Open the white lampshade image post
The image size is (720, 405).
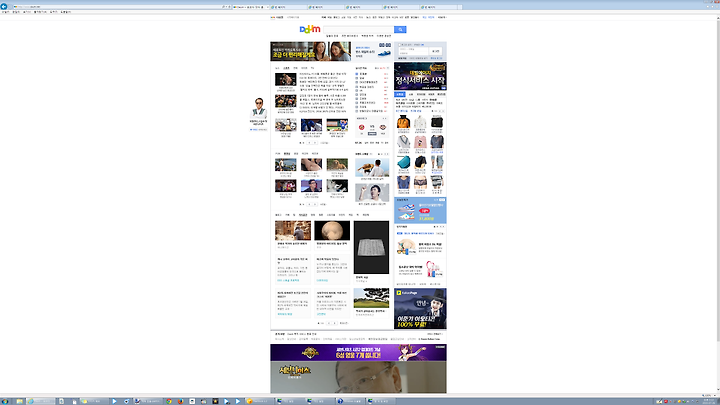[x=371, y=248]
